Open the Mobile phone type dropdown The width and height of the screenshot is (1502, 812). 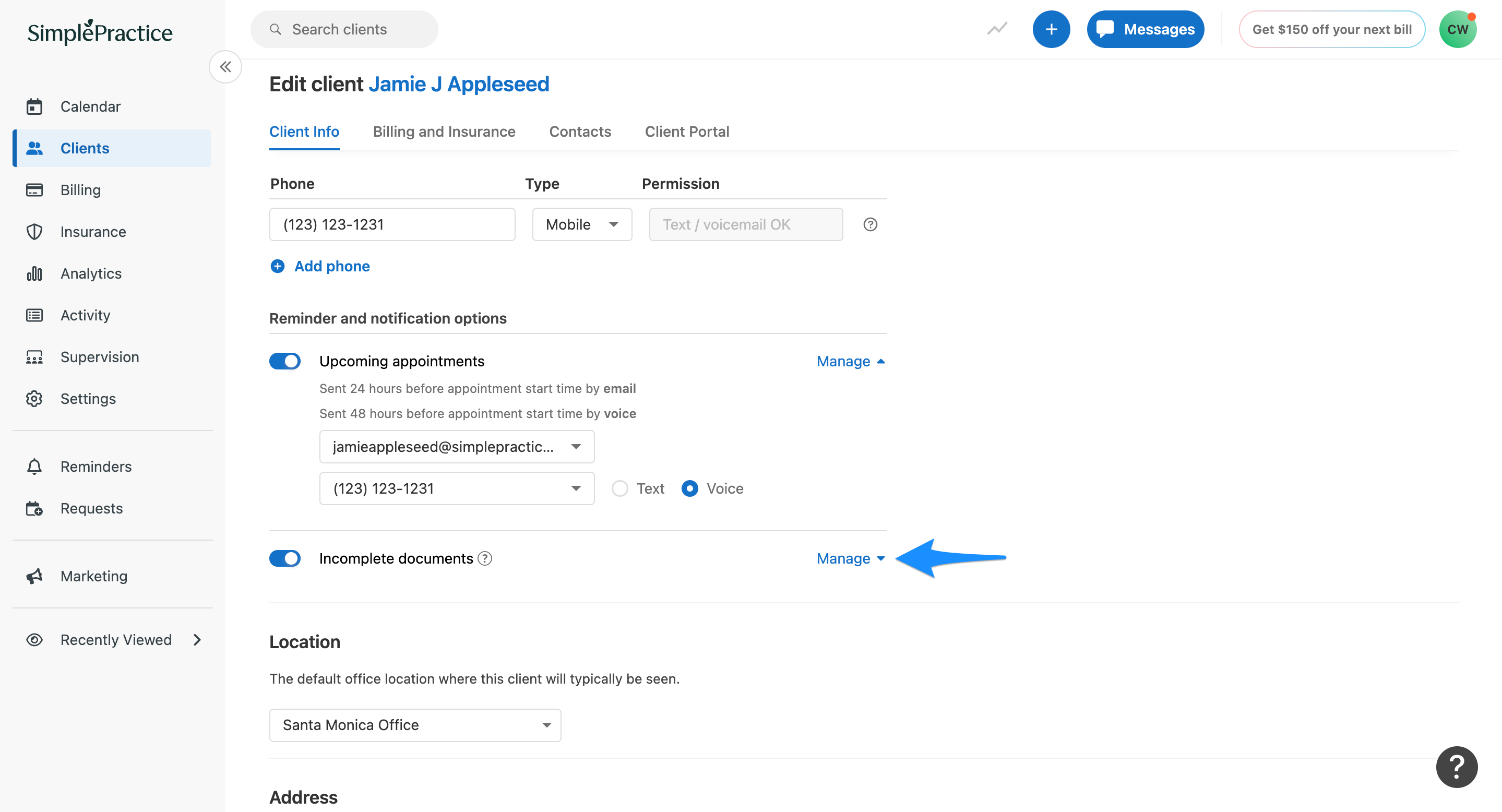point(581,224)
